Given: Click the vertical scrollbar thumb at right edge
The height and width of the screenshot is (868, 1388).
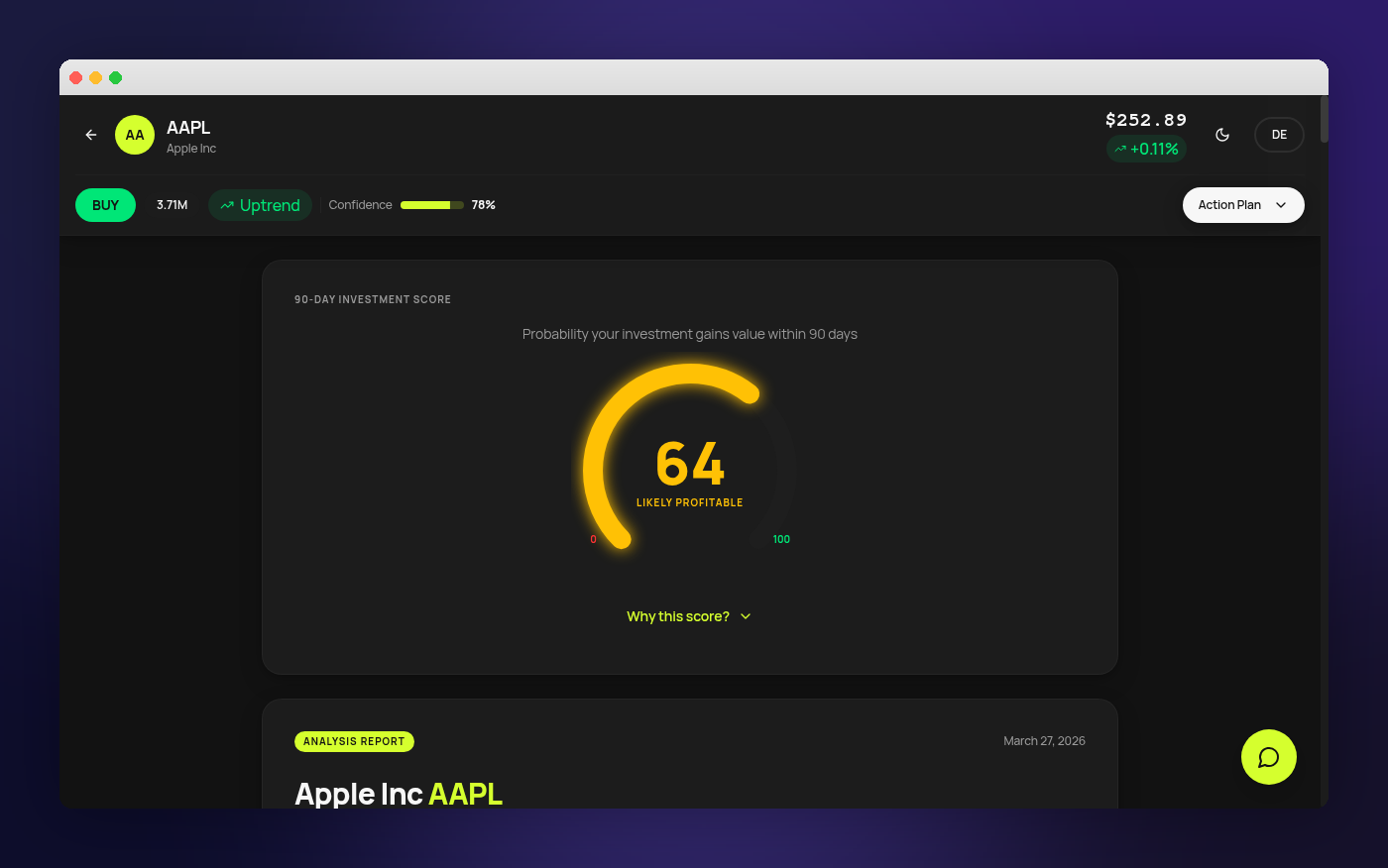Looking at the screenshot, I should [x=1324, y=120].
